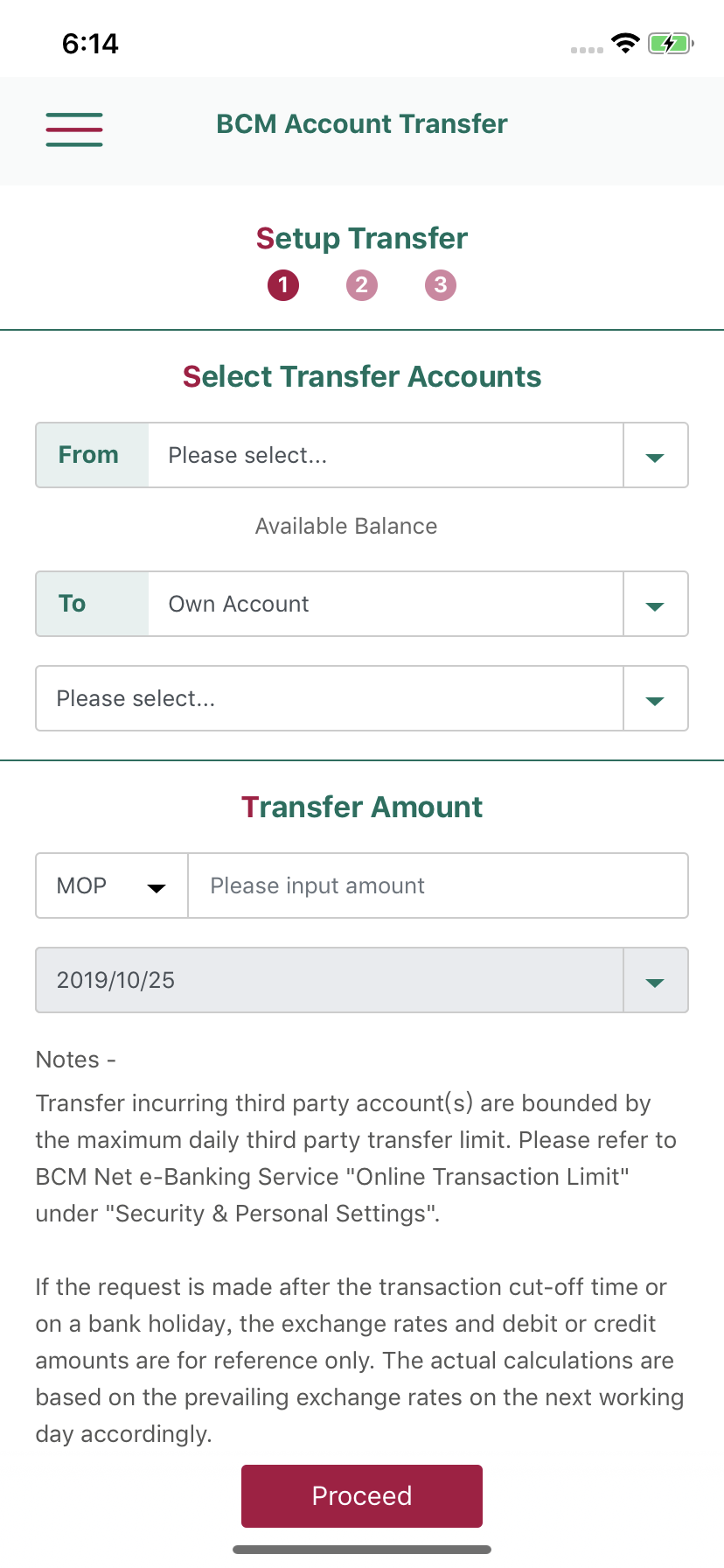Tap the battery charging icon
The image size is (724, 1568).
671,43
